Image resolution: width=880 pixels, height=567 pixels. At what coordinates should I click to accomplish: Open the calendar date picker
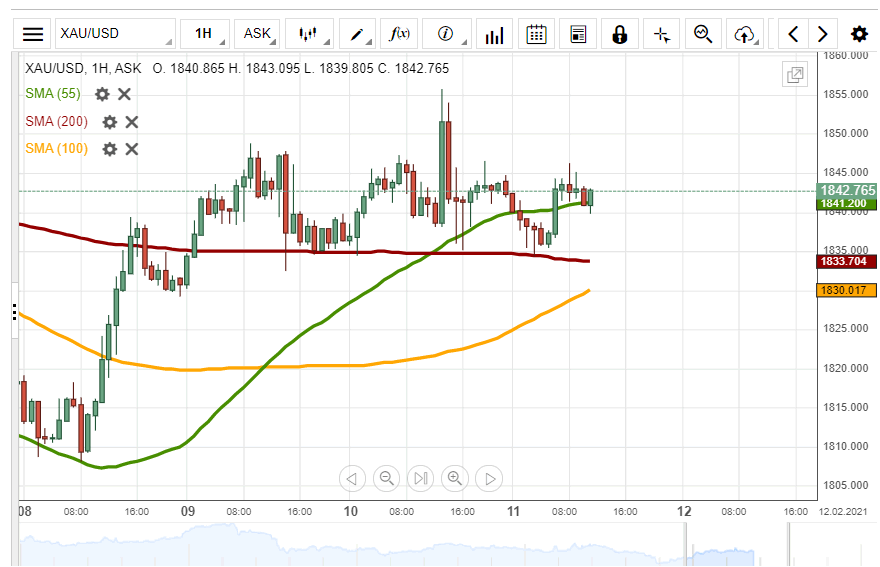point(537,34)
